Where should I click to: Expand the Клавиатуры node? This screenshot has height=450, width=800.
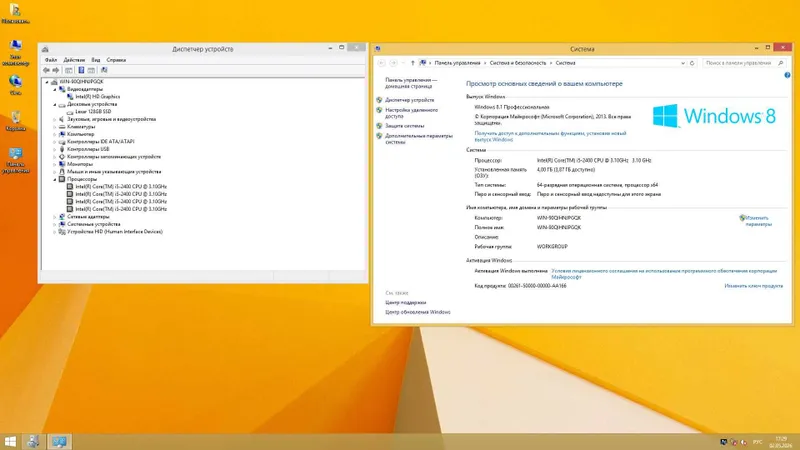(55, 127)
